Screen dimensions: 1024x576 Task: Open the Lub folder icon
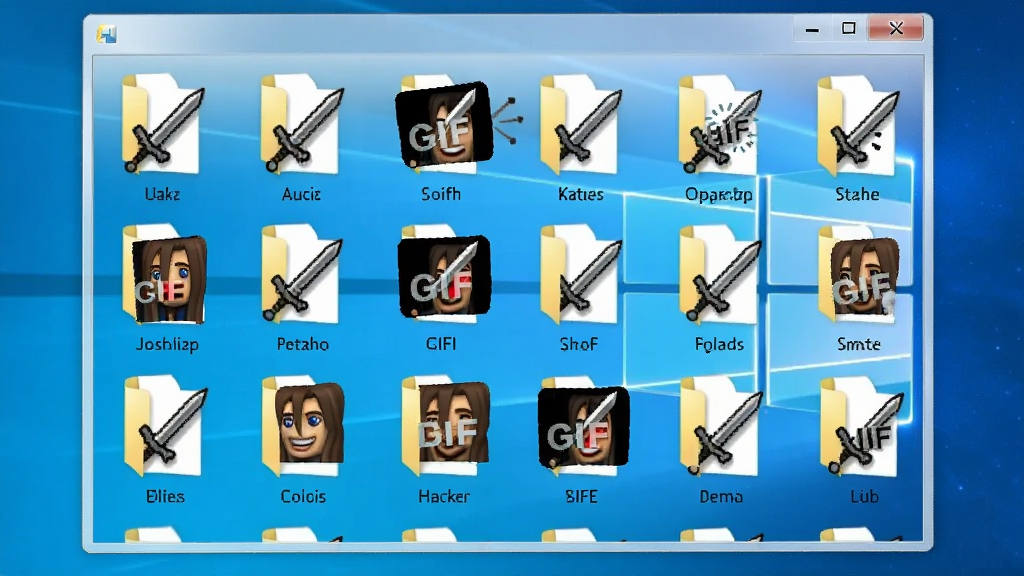862,426
